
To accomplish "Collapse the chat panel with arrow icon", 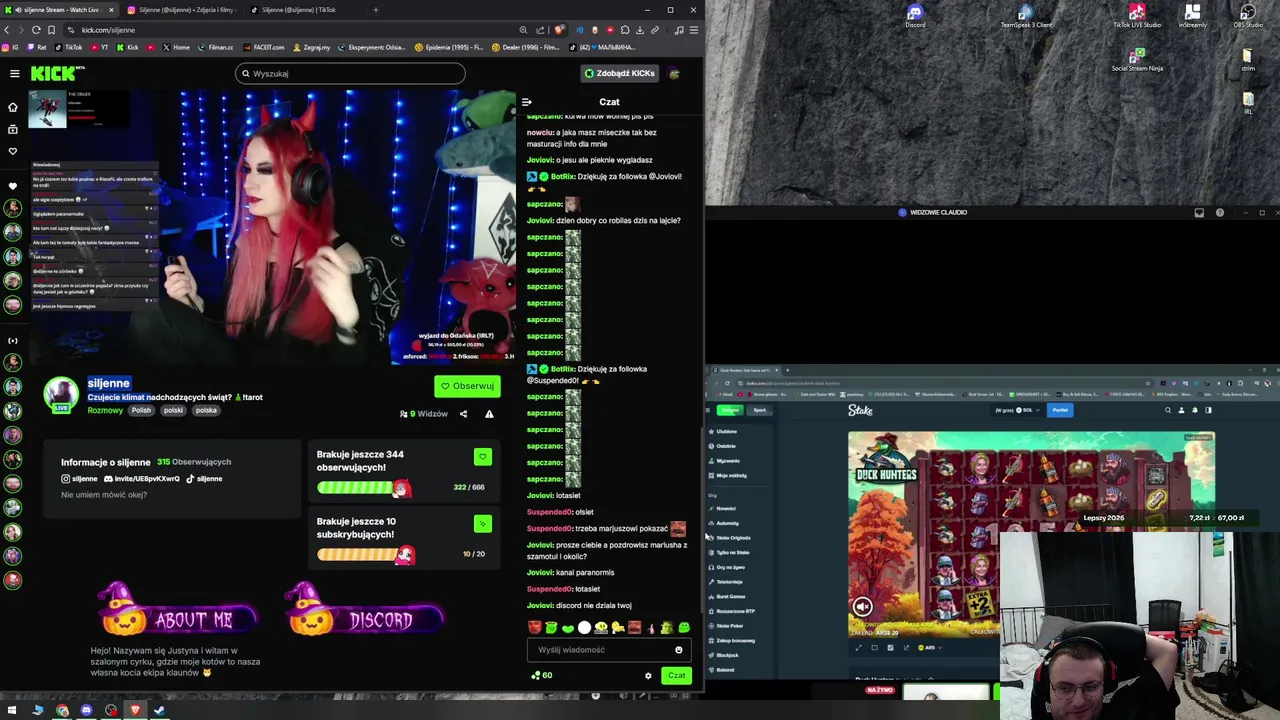I will tap(527, 102).
